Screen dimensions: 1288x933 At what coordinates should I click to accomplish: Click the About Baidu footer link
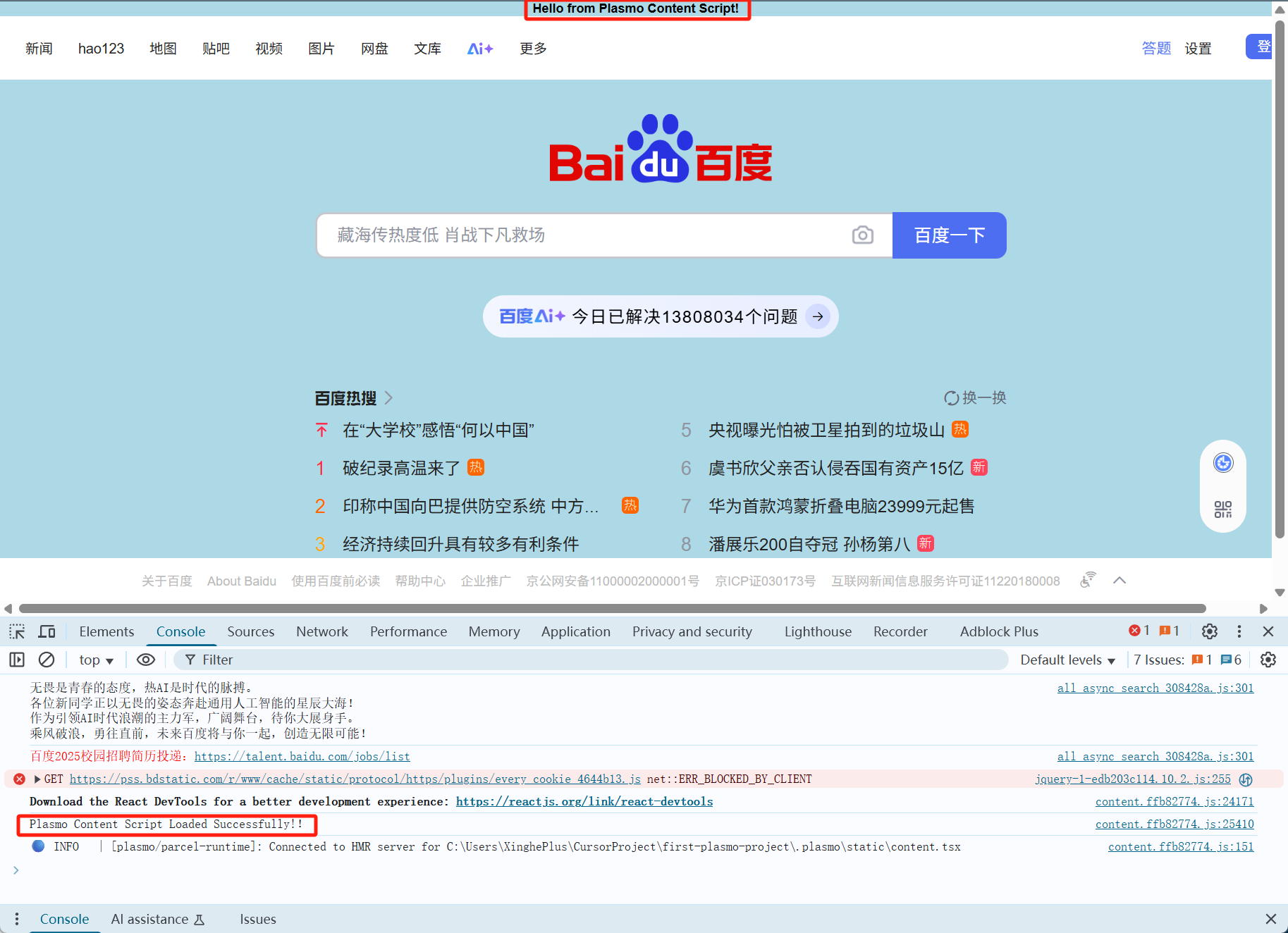pyautogui.click(x=242, y=581)
